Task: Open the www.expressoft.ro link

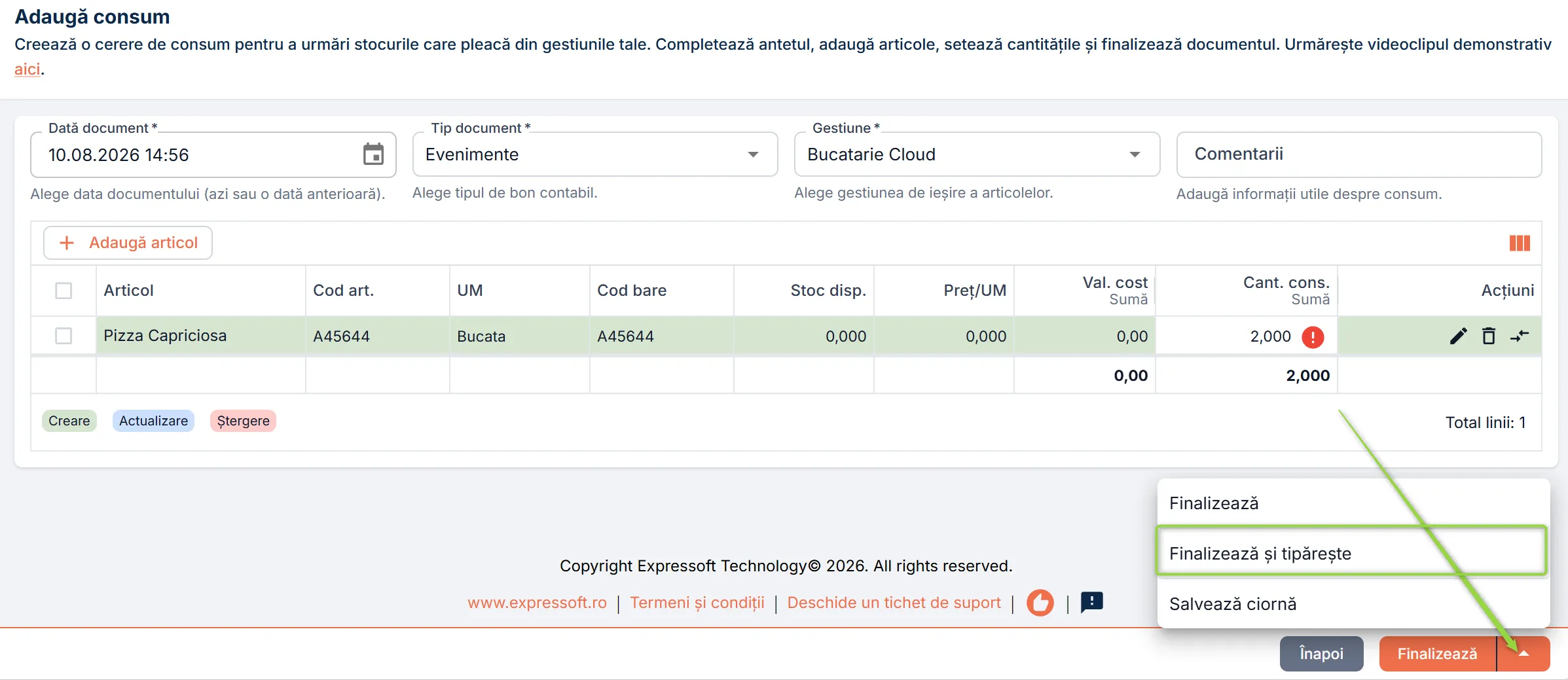Action: (537, 603)
